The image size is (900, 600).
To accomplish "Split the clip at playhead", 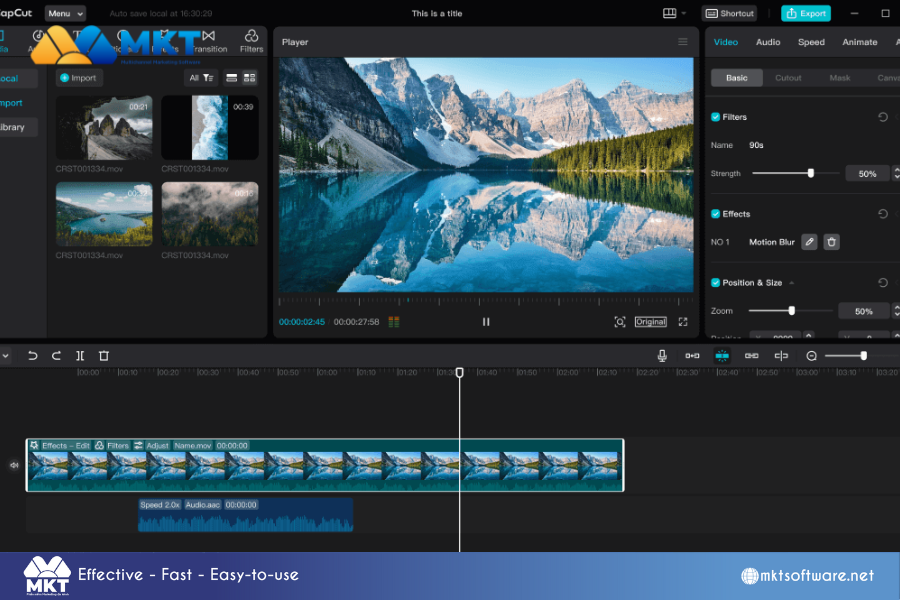I will [x=80, y=356].
